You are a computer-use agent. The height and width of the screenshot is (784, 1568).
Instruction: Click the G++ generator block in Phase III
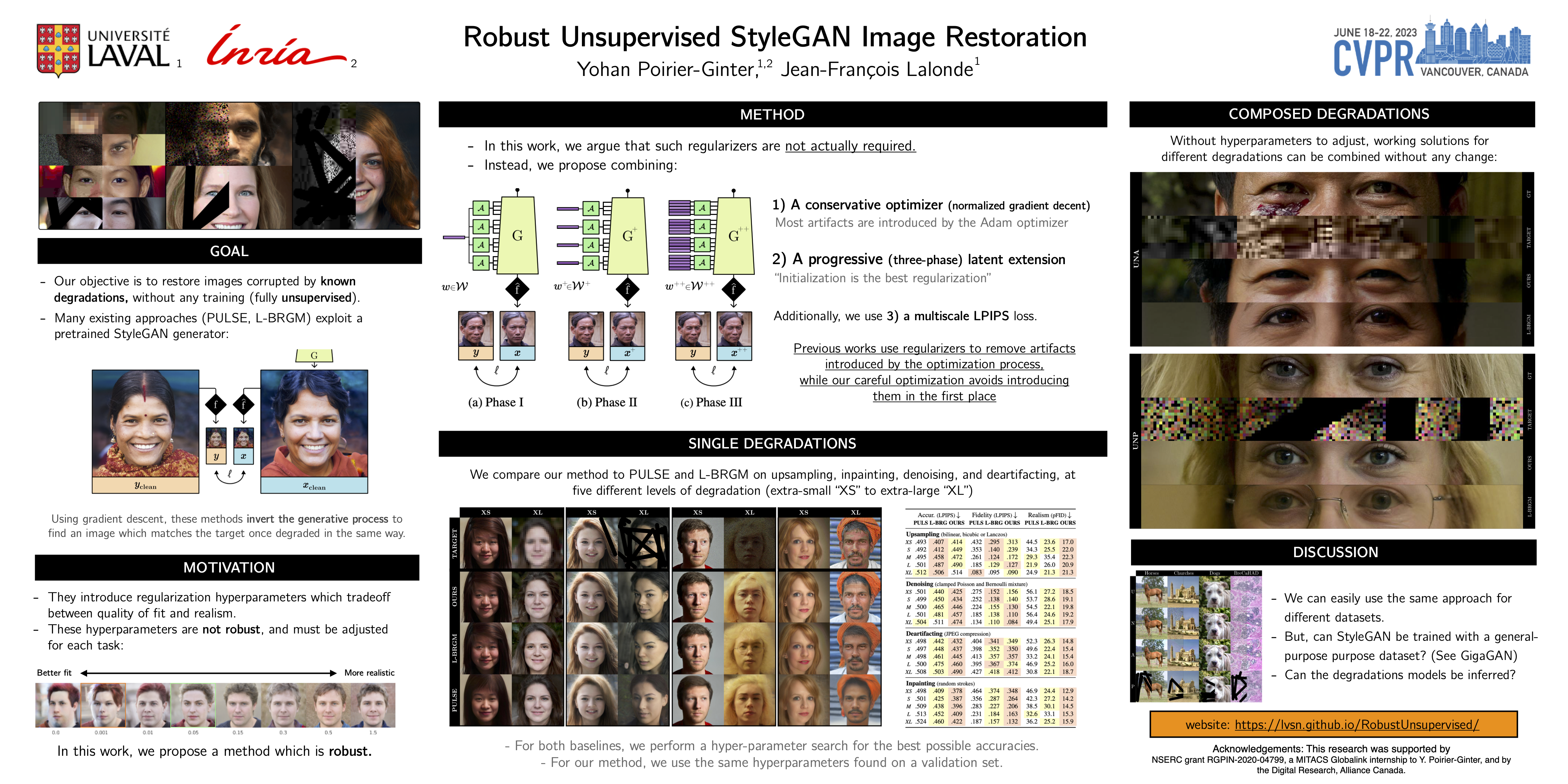[x=734, y=236]
